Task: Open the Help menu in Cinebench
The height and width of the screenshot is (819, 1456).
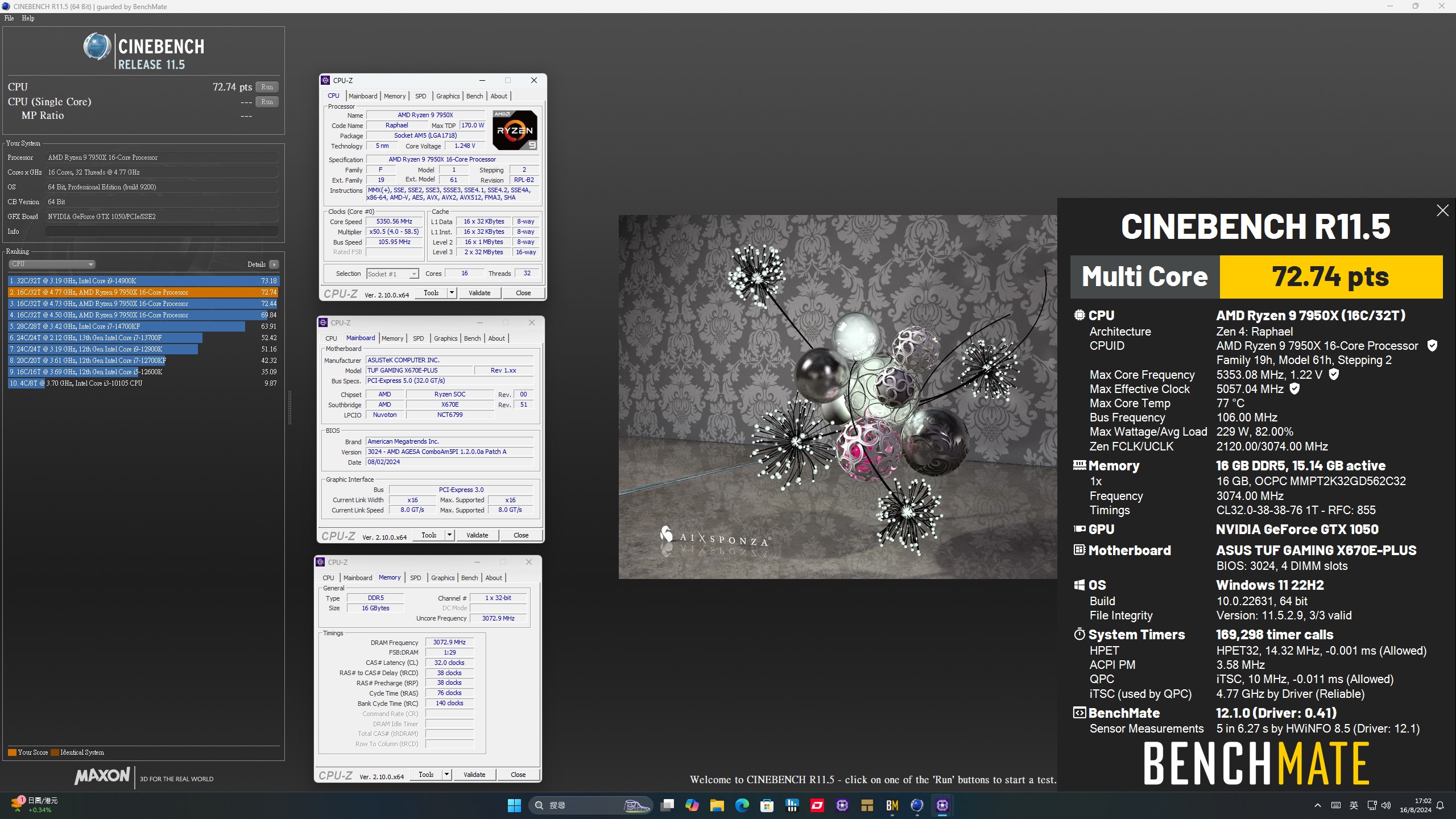Action: (28, 18)
